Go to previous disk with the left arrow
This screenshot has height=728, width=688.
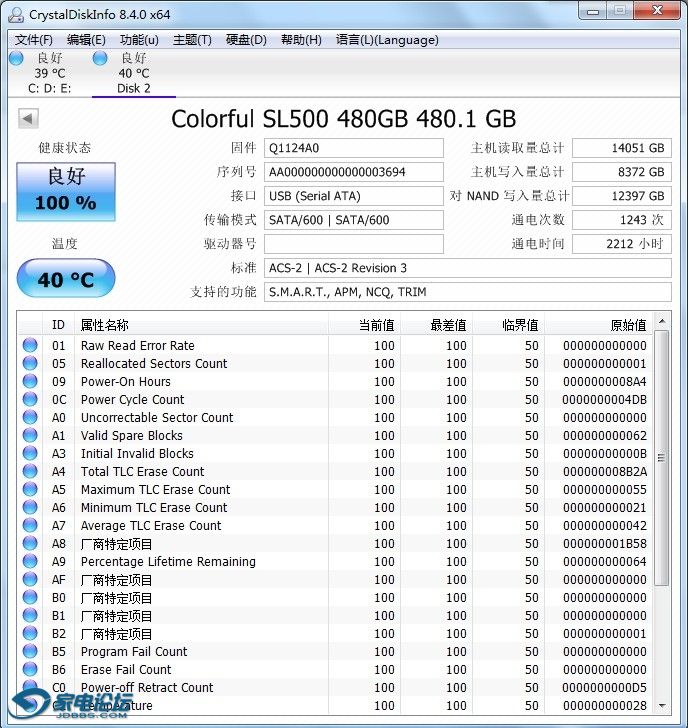point(28,118)
